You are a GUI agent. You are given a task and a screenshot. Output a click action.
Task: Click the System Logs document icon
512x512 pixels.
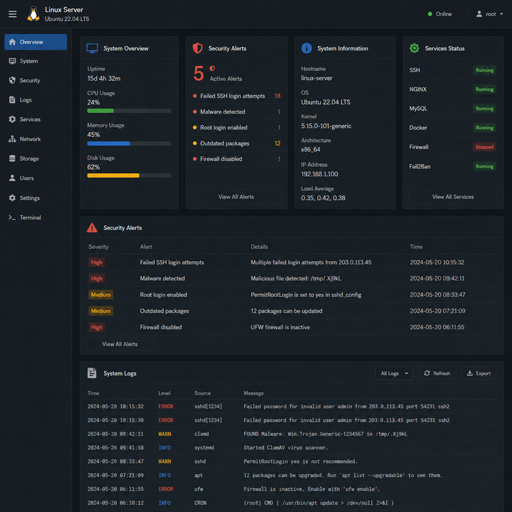(92, 373)
